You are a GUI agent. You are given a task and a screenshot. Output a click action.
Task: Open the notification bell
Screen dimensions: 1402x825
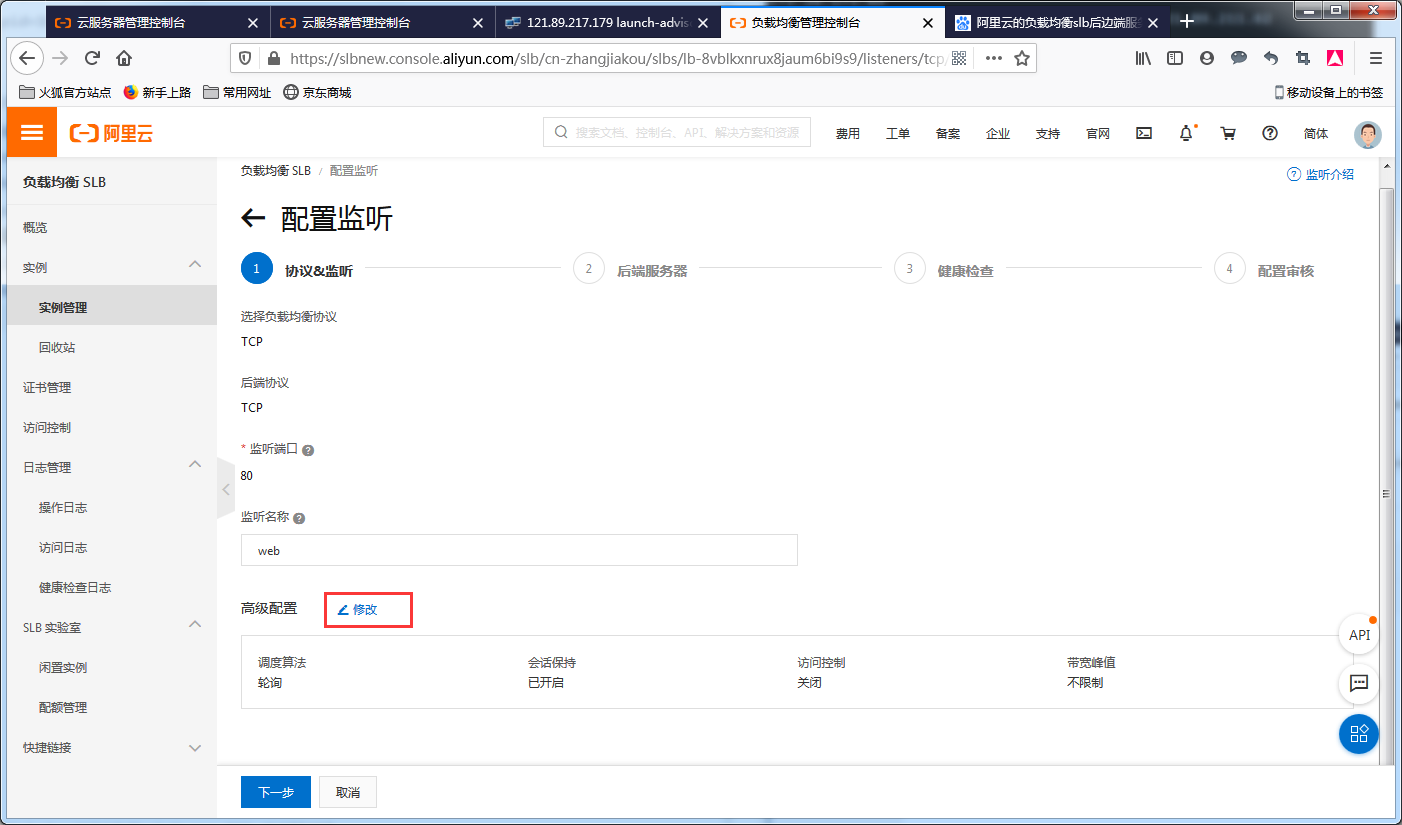coord(1186,132)
